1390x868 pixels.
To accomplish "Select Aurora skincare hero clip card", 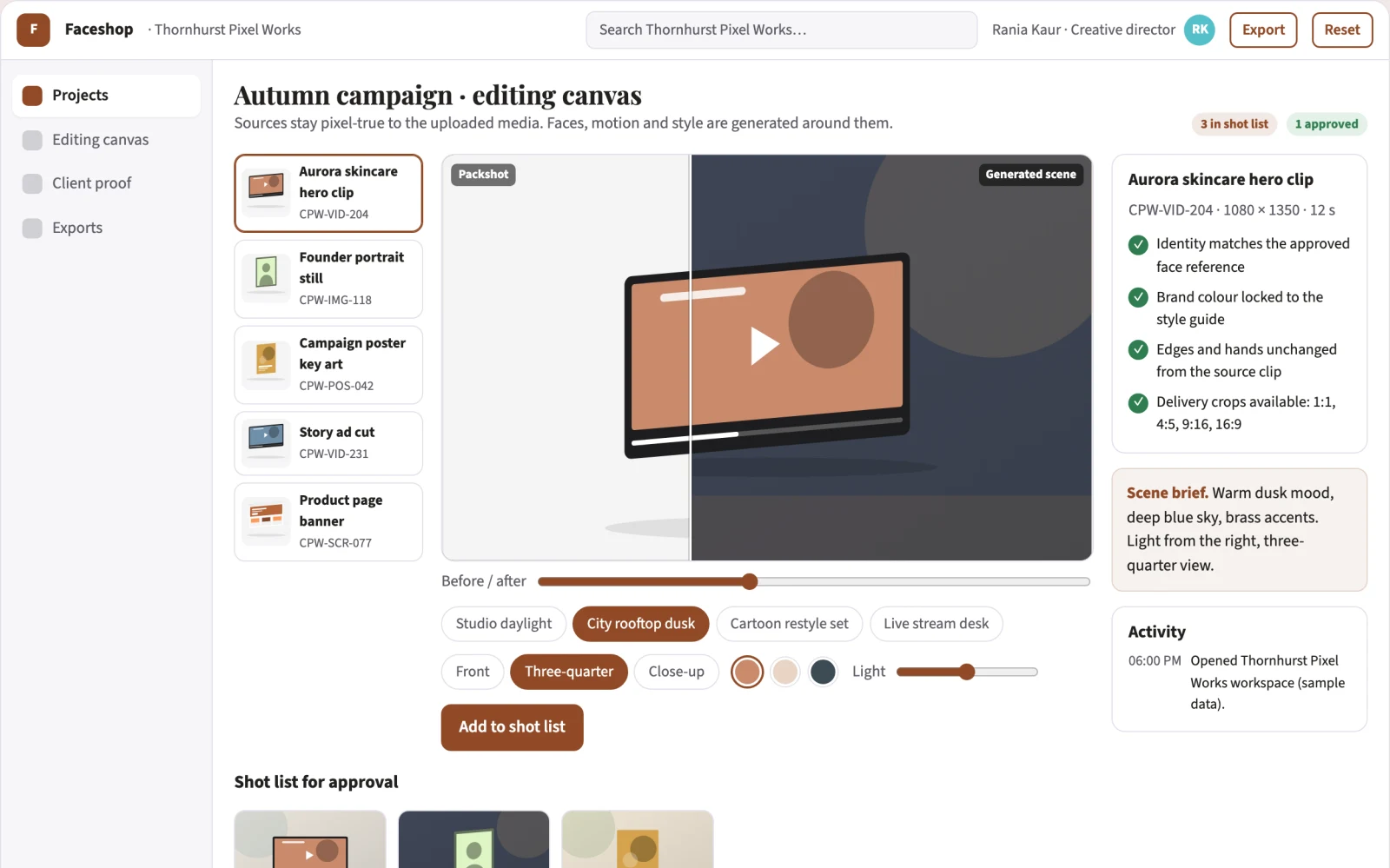I will pyautogui.click(x=328, y=193).
